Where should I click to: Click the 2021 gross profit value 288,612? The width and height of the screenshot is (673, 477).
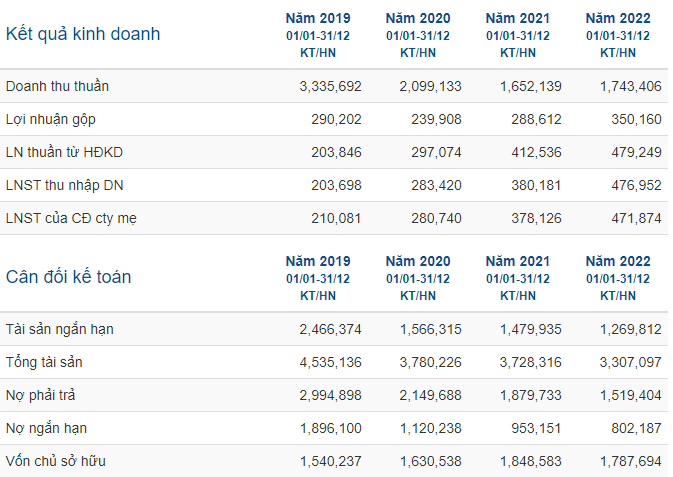coord(536,119)
